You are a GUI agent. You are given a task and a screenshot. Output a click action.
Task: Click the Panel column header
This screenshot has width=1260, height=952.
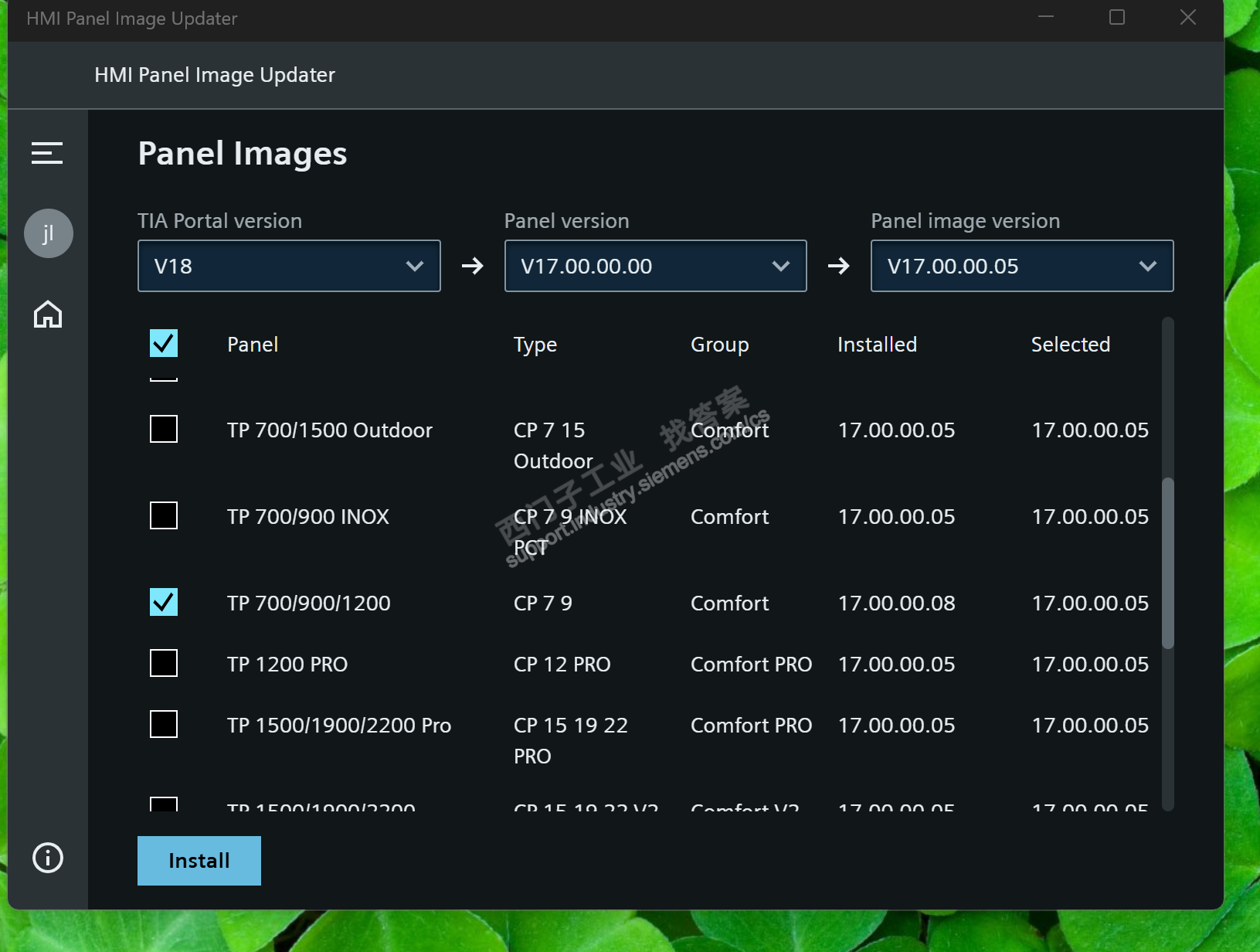click(x=253, y=345)
